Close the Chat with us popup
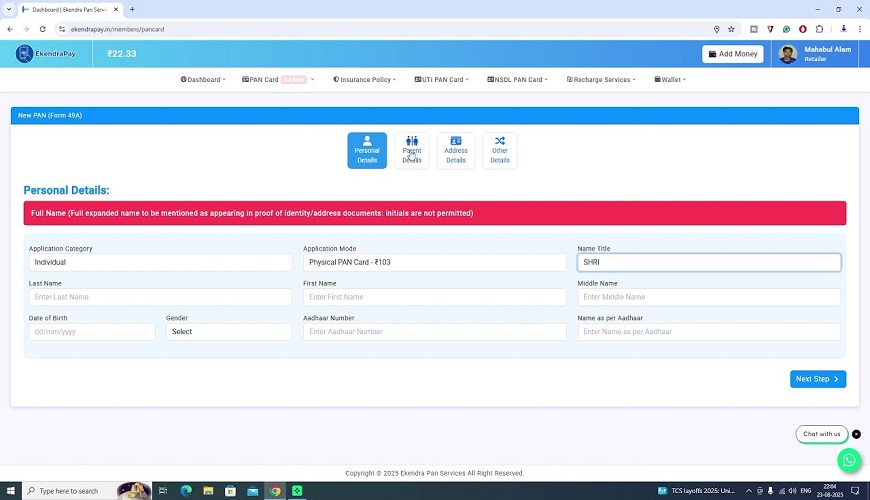The height and width of the screenshot is (500, 870). pos(856,434)
